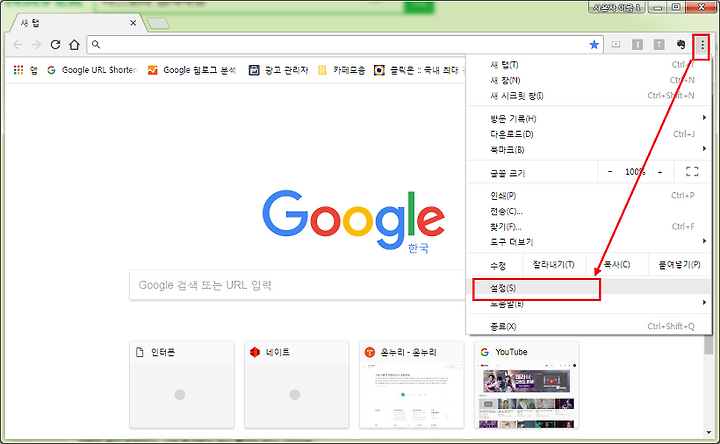The width and height of the screenshot is (720, 444).
Task: Choose 찾기(F)... in the menu
Action: (x=589, y=227)
